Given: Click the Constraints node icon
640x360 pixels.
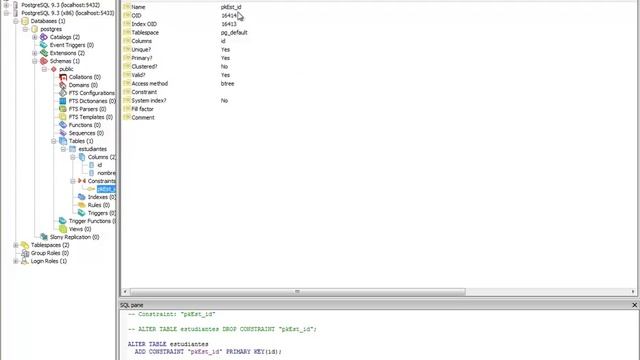Looking at the screenshot, I should coord(82,181).
